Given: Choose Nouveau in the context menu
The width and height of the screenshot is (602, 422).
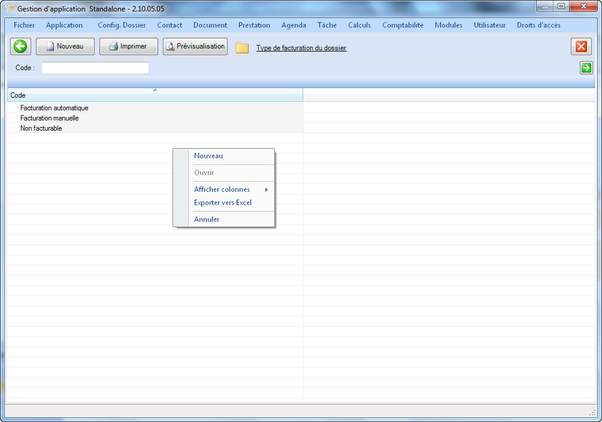Looking at the screenshot, I should pyautogui.click(x=209, y=156).
